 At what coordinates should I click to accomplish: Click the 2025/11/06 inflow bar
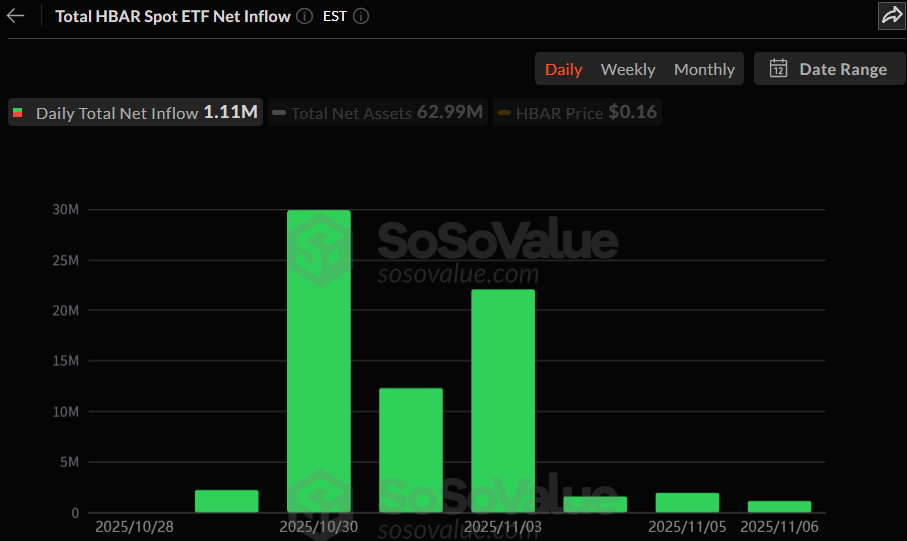point(779,507)
